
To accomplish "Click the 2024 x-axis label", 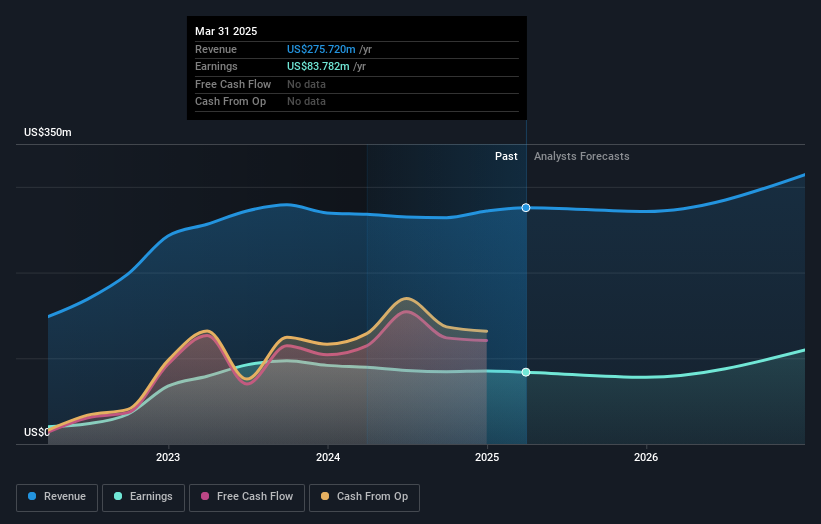I will [x=328, y=457].
